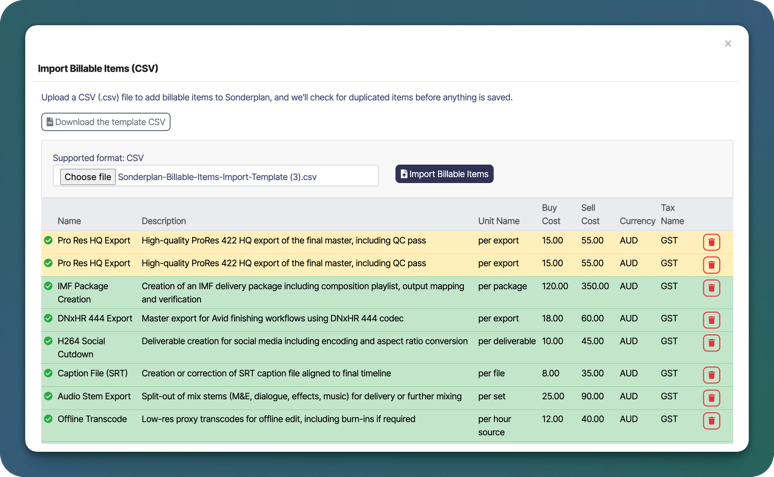Viewport: 774px width, 477px height.
Task: Delete the DNxHR 444 Export row
Action: (x=711, y=320)
